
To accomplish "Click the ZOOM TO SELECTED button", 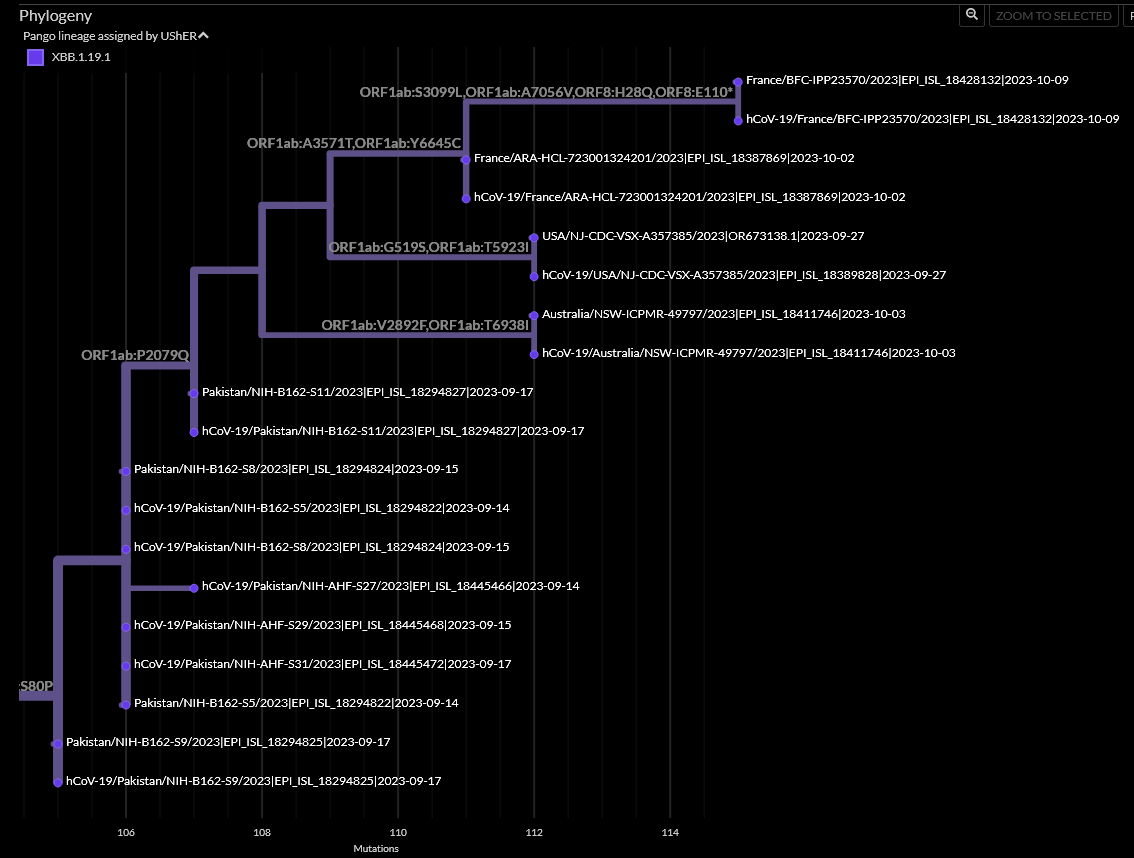I will click(x=1053, y=15).
